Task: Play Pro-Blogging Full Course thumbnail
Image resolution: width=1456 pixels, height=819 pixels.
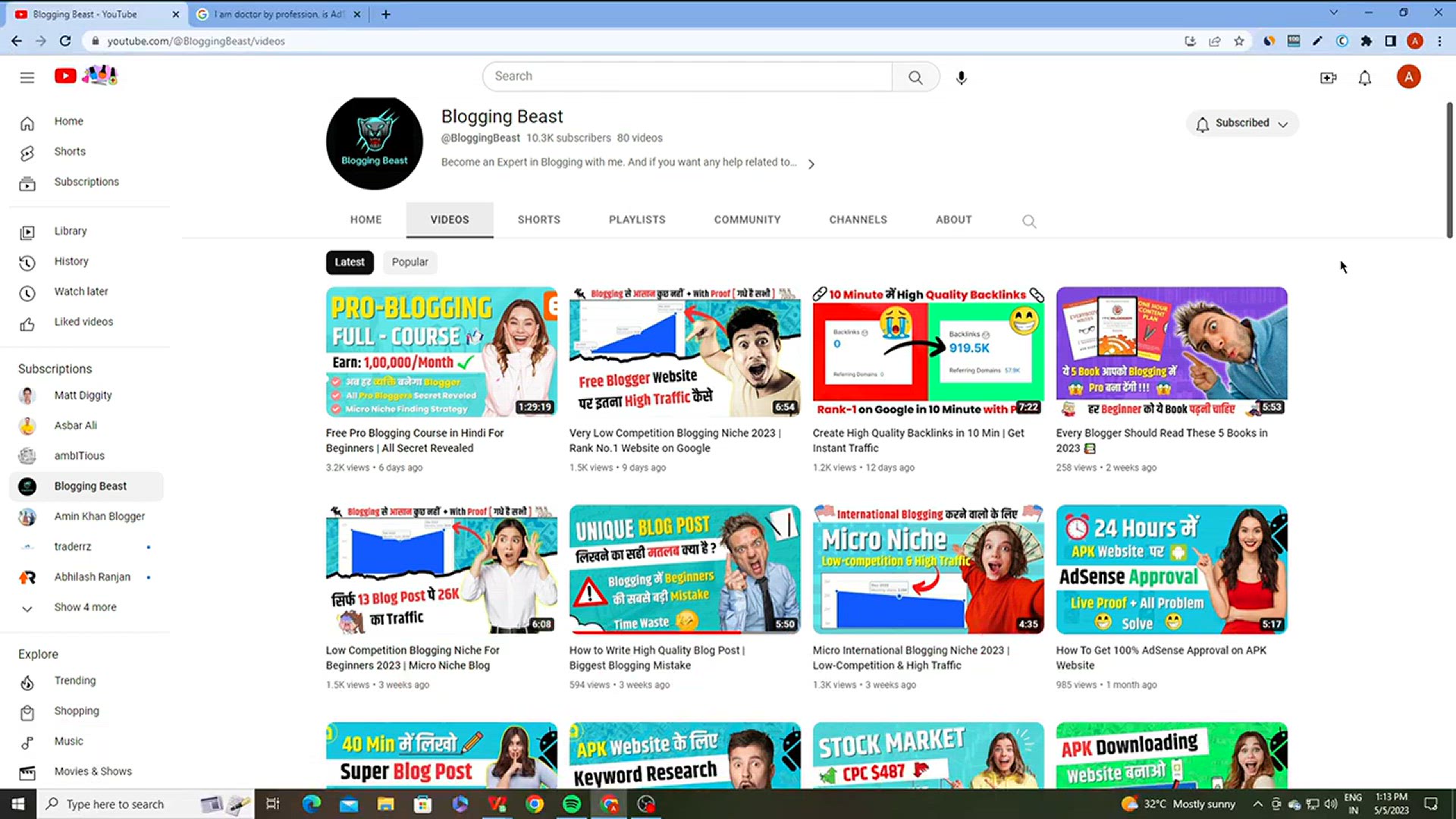Action: point(441,352)
